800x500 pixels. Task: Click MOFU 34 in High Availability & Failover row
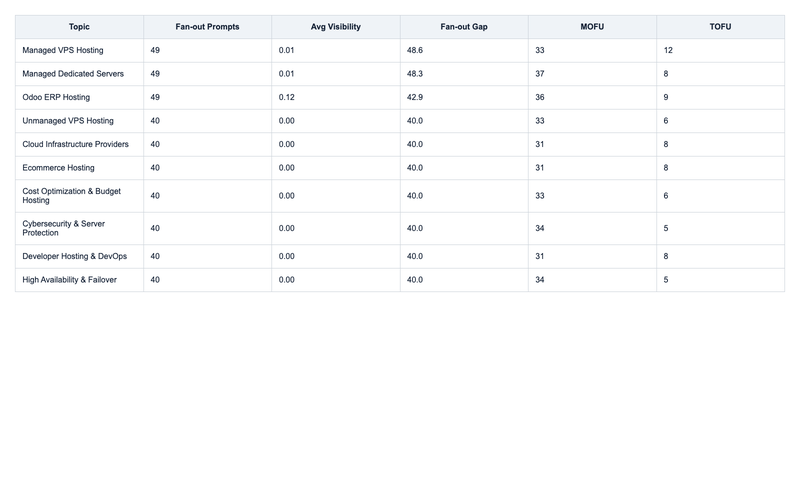point(540,280)
